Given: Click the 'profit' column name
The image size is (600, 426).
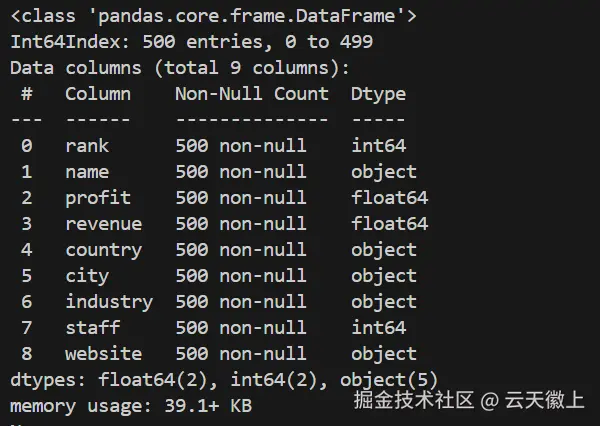Looking at the screenshot, I should [x=98, y=198].
